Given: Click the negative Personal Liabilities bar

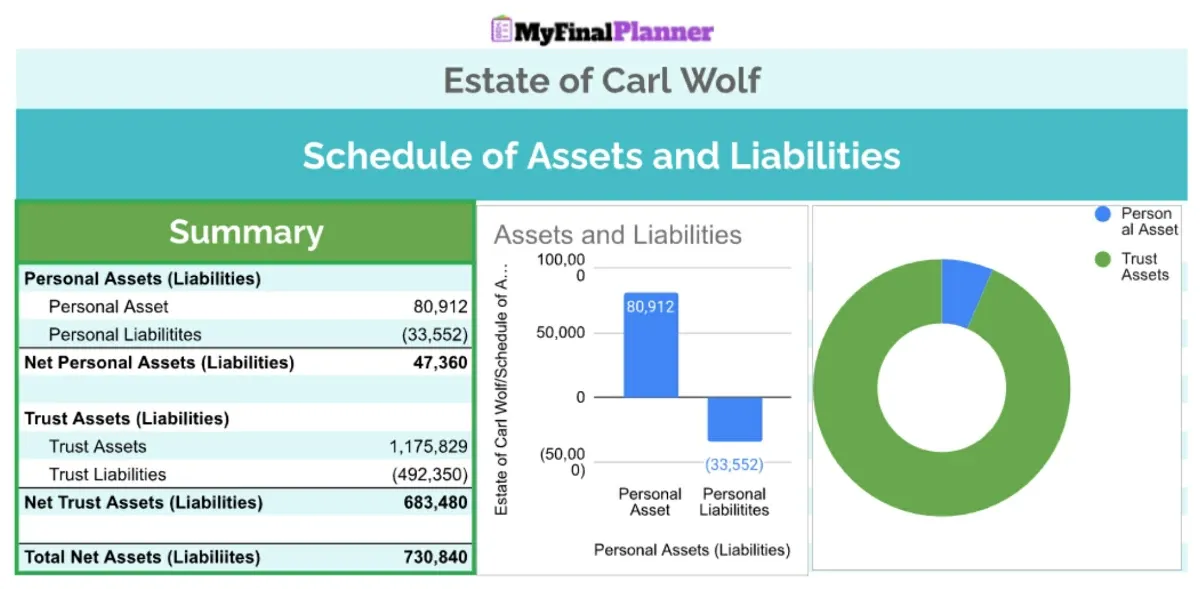Looking at the screenshot, I should [735, 419].
